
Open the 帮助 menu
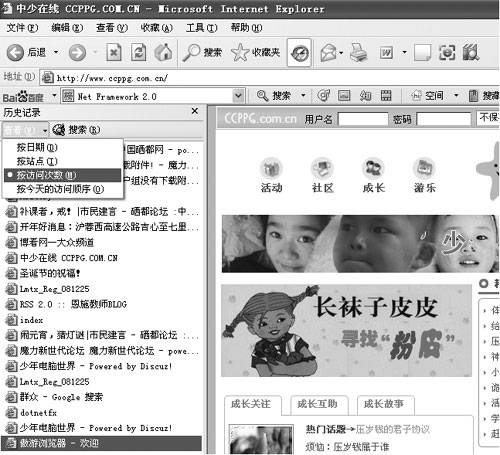click(246, 28)
